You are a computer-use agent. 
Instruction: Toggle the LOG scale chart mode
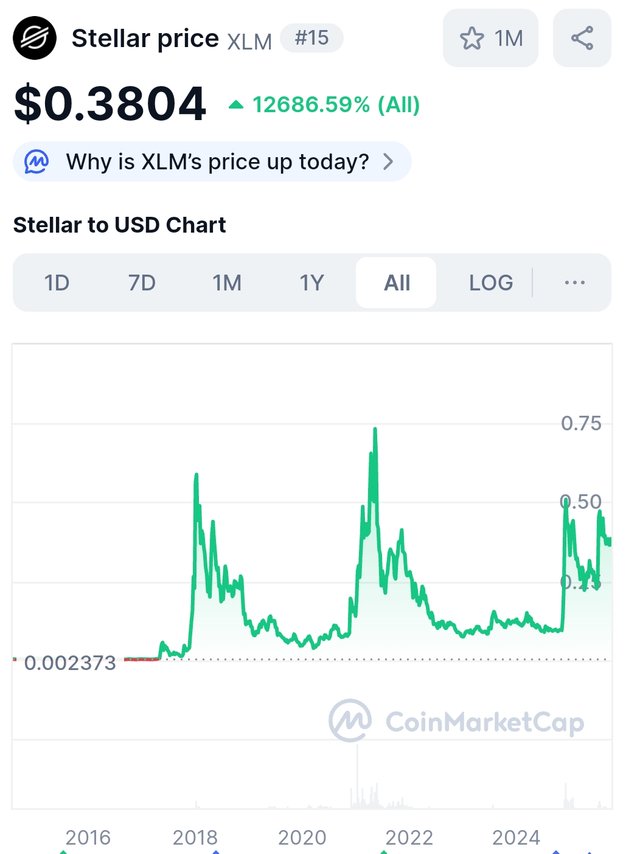click(x=490, y=283)
